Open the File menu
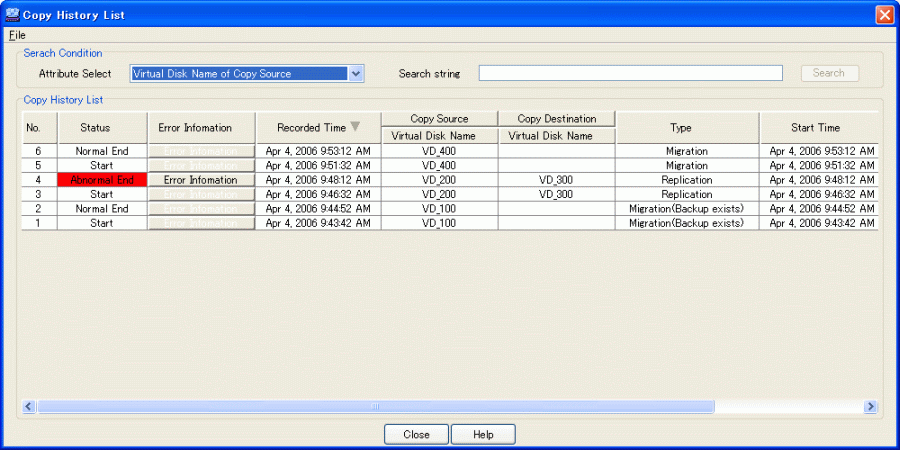The width and height of the screenshot is (900, 450). coord(17,35)
